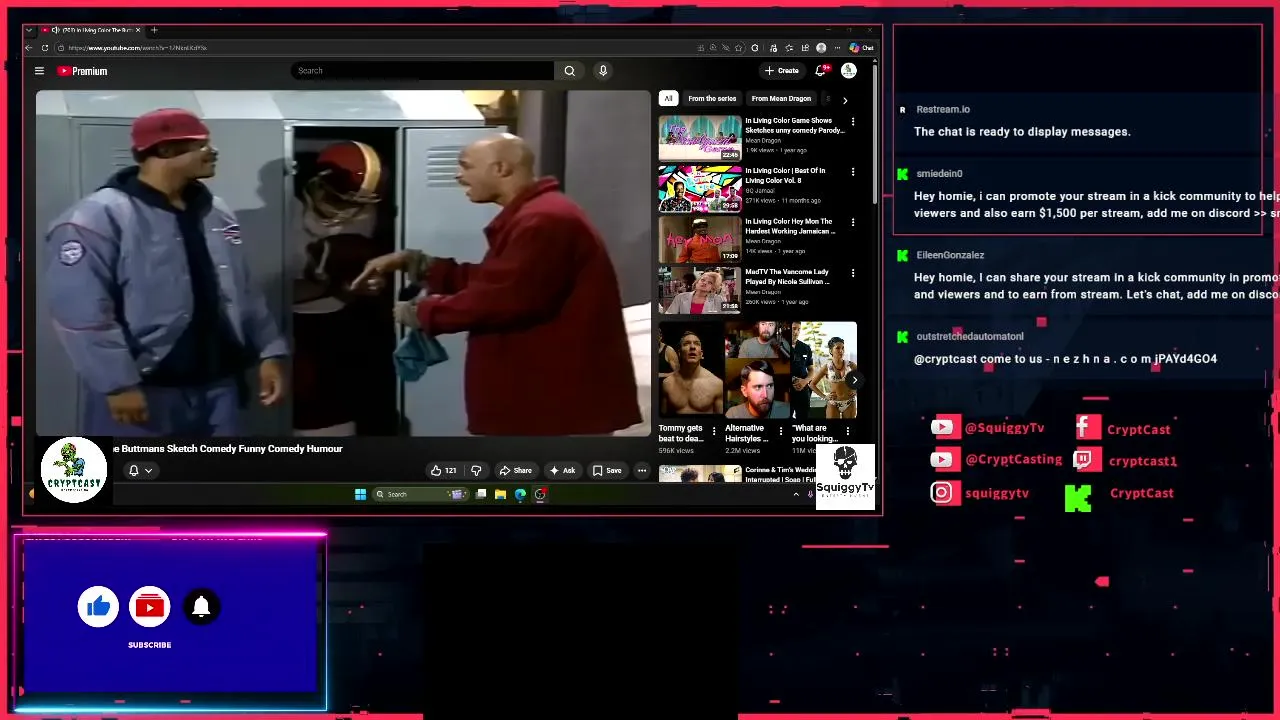Open Best Of In Living Color thumbnail
Viewport: 1280px width, 720px height.
pos(700,188)
